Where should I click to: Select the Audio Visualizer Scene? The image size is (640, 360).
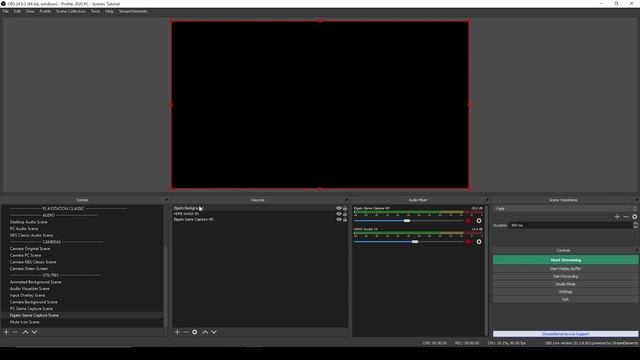click(x=29, y=289)
